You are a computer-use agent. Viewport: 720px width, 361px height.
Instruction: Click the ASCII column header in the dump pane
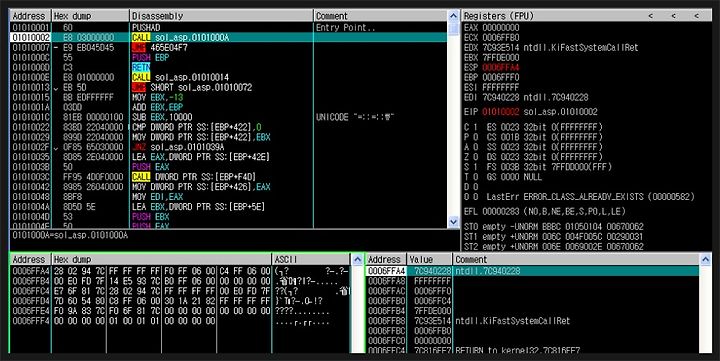311,259
